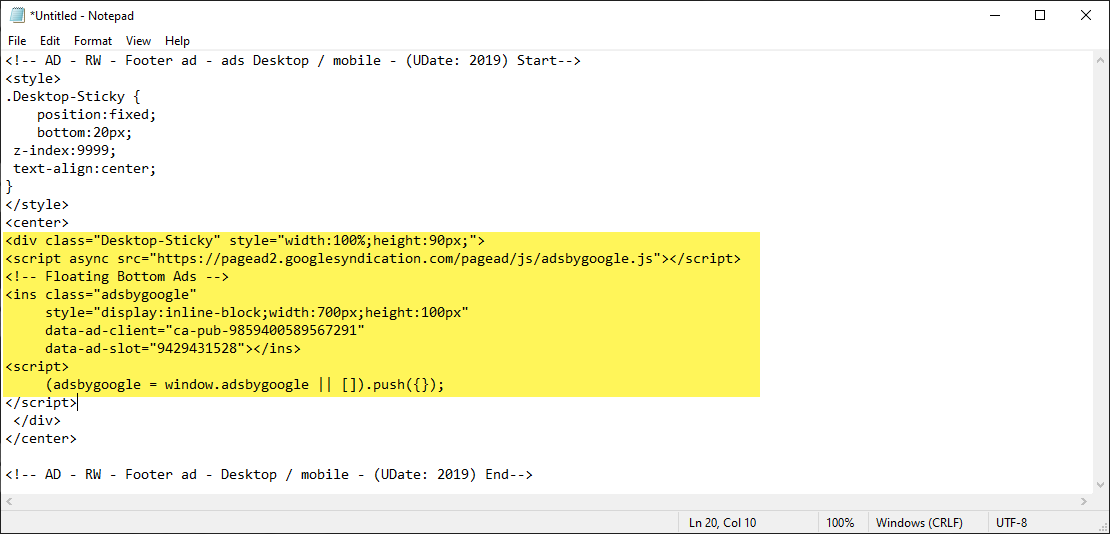Click the opening '<style>' tag line
Screen dimensions: 1110x534
click(33, 79)
